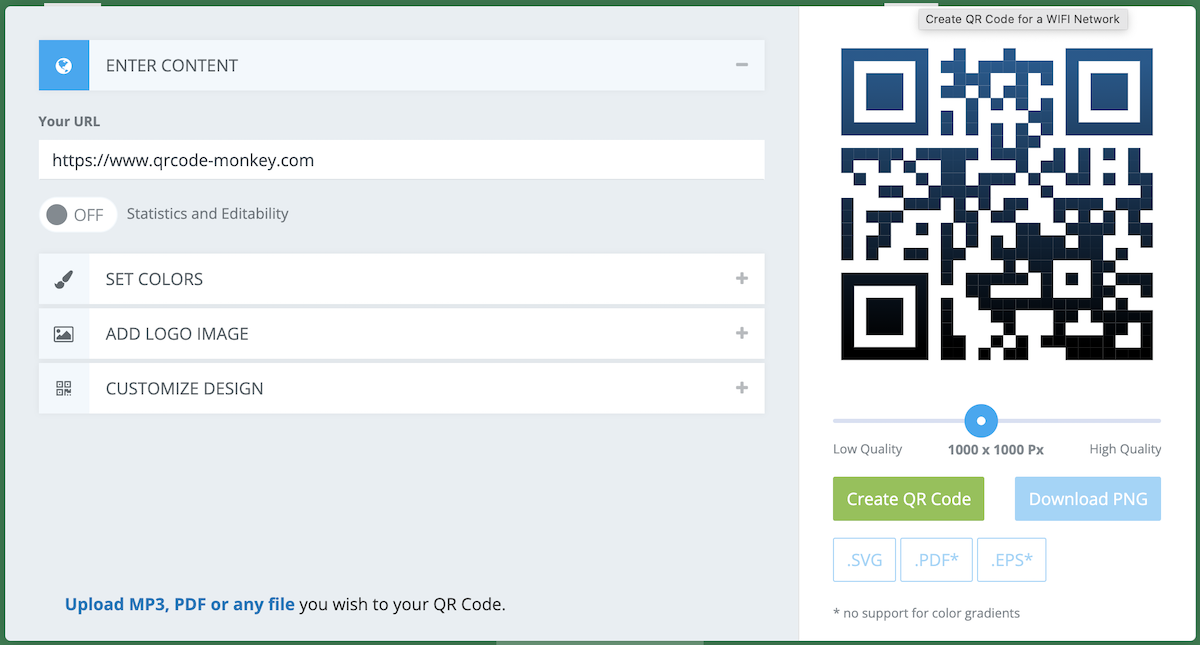Click the globe icon on Enter Content header

pos(63,64)
